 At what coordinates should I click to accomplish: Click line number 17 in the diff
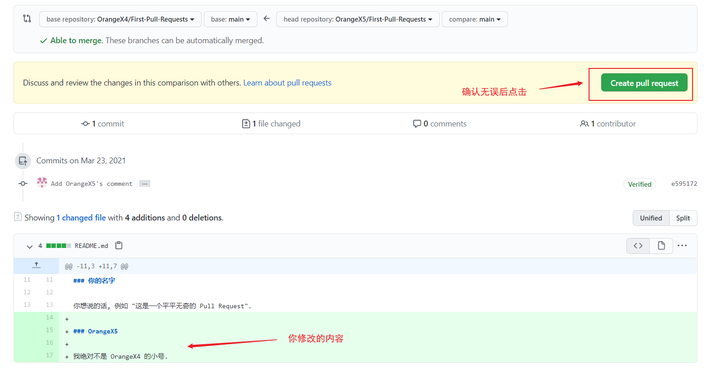tap(49, 355)
